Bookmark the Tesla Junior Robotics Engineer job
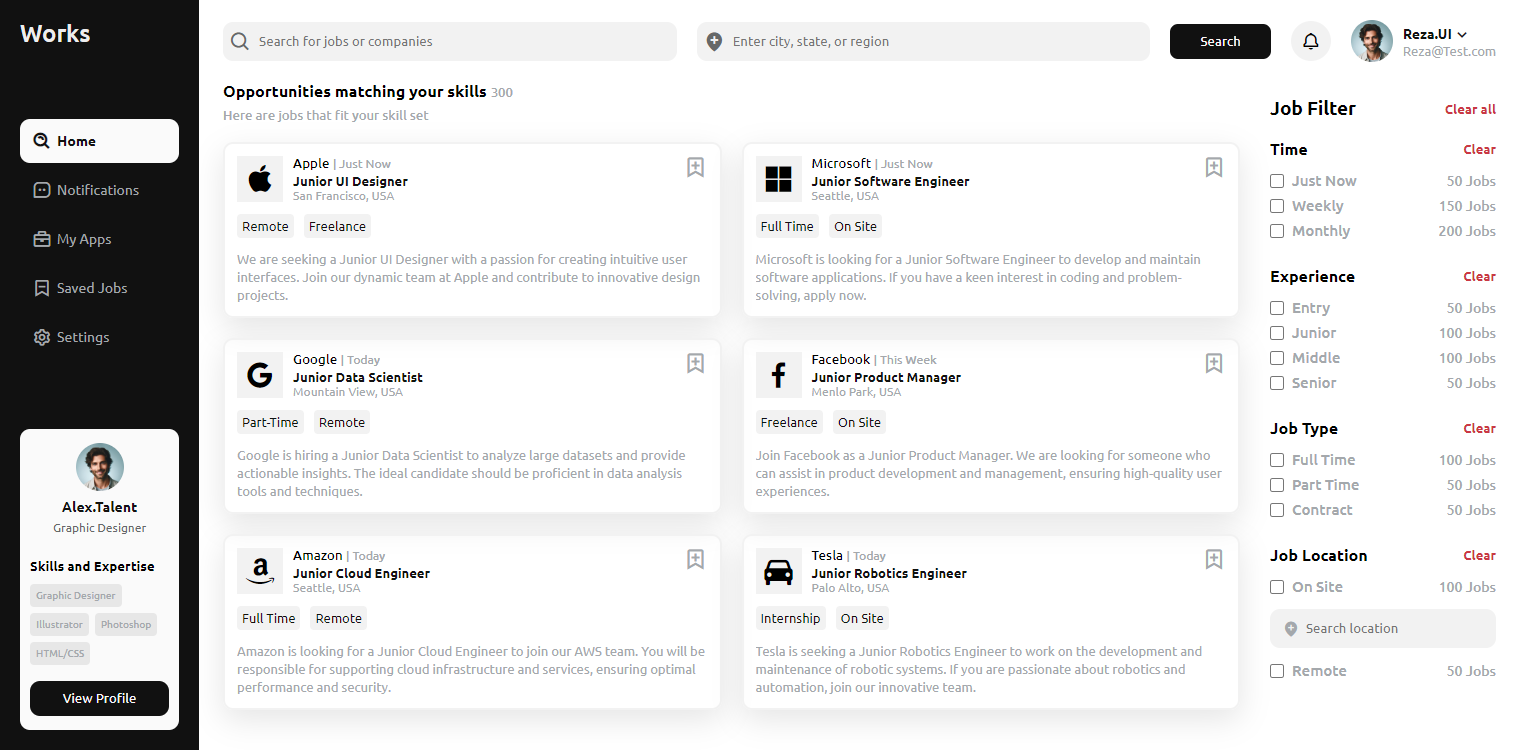Viewport: 1536px width, 750px height. coord(1213,559)
